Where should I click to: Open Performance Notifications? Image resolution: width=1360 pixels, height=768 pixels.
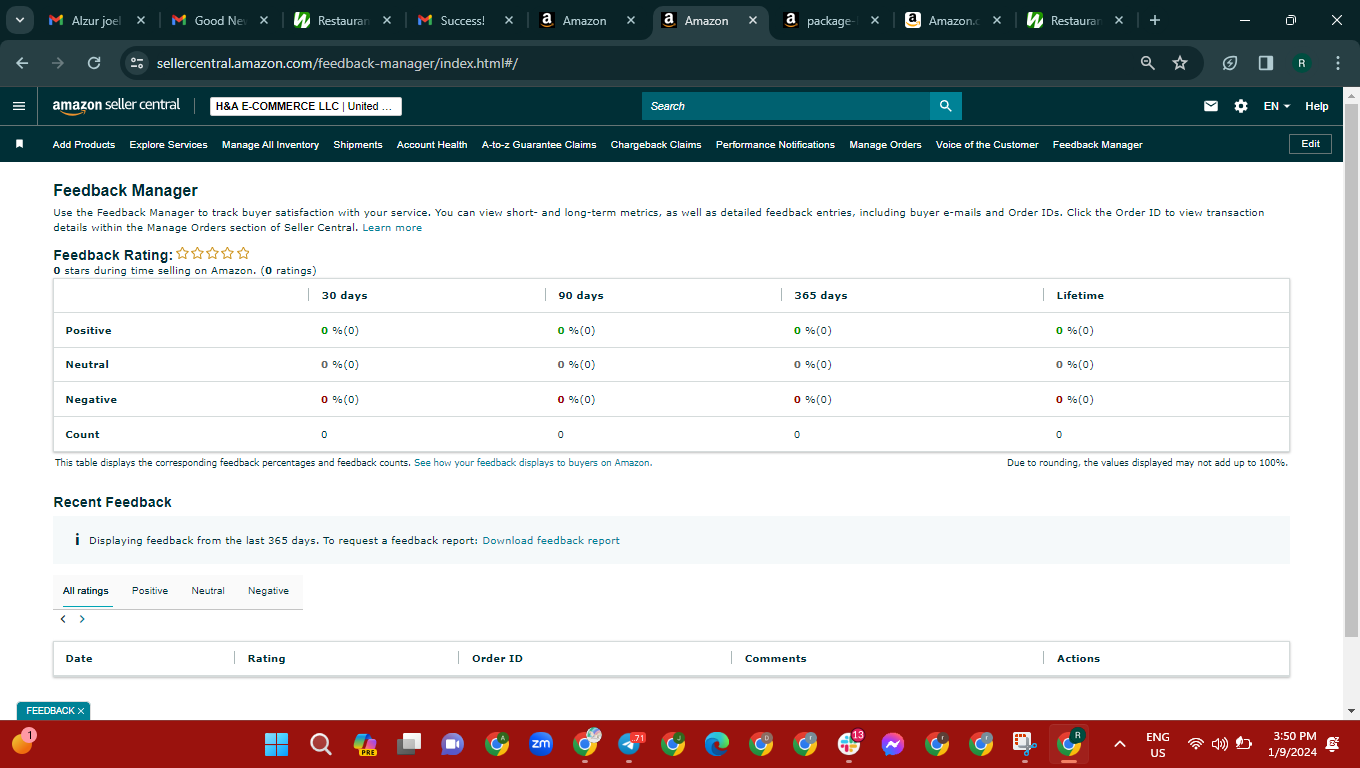(775, 145)
